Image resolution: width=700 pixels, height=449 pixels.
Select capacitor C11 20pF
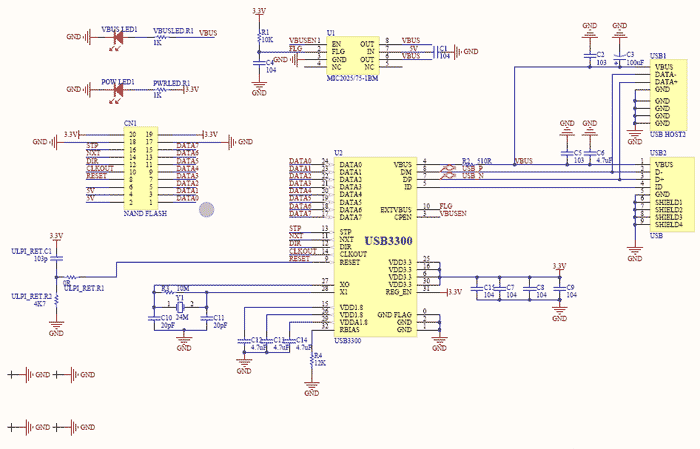206,318
